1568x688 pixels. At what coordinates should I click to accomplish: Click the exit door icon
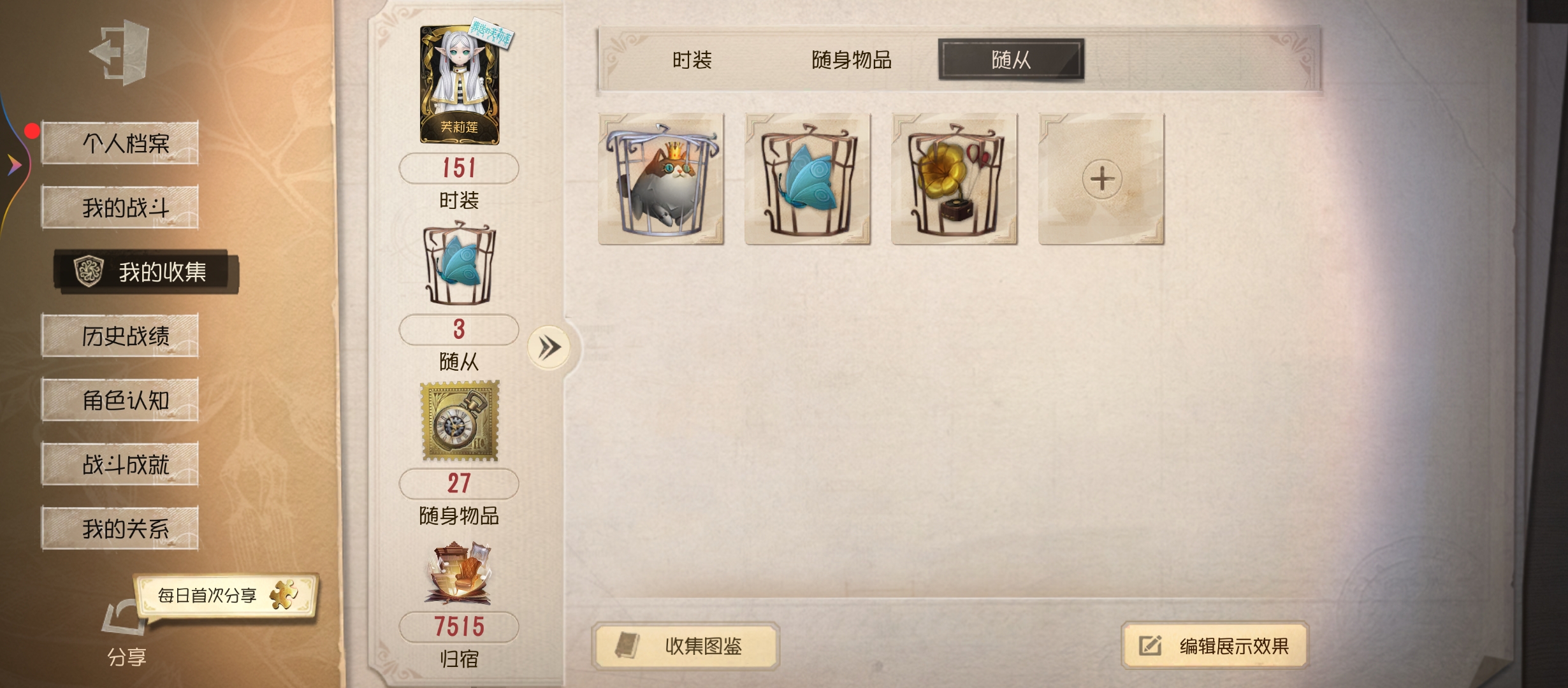pos(120,52)
